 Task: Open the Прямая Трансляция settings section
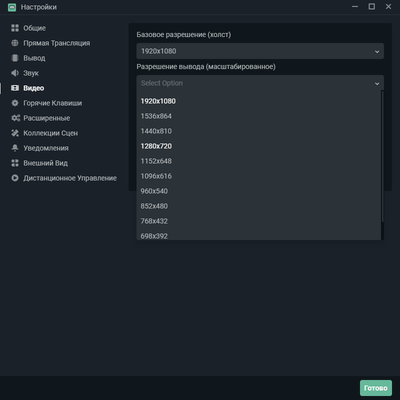[57, 43]
